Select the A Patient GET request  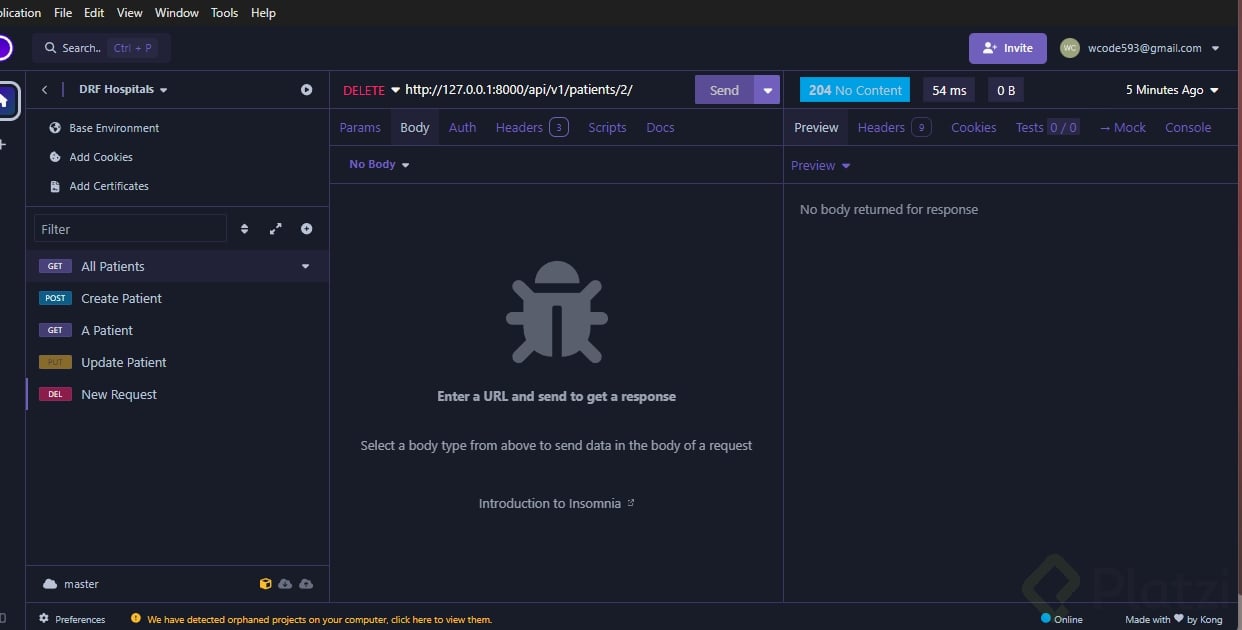pos(177,330)
